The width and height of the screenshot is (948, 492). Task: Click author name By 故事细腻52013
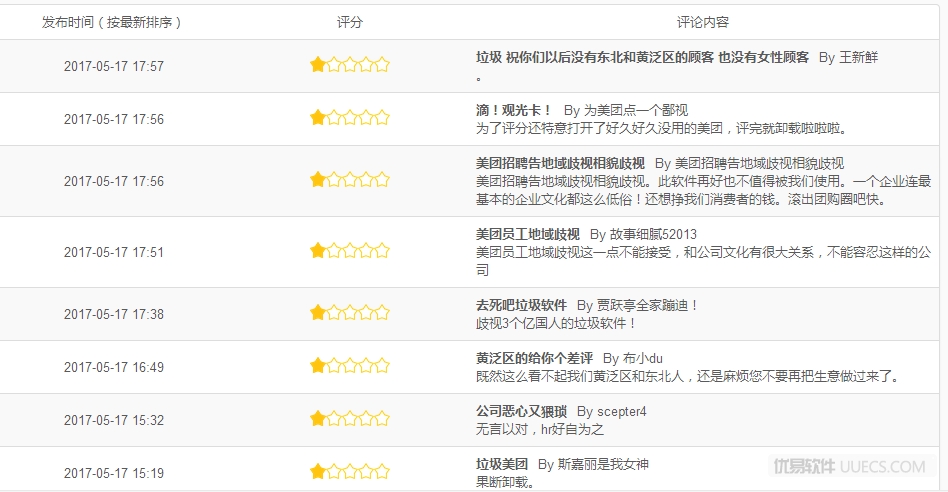[x=643, y=234]
